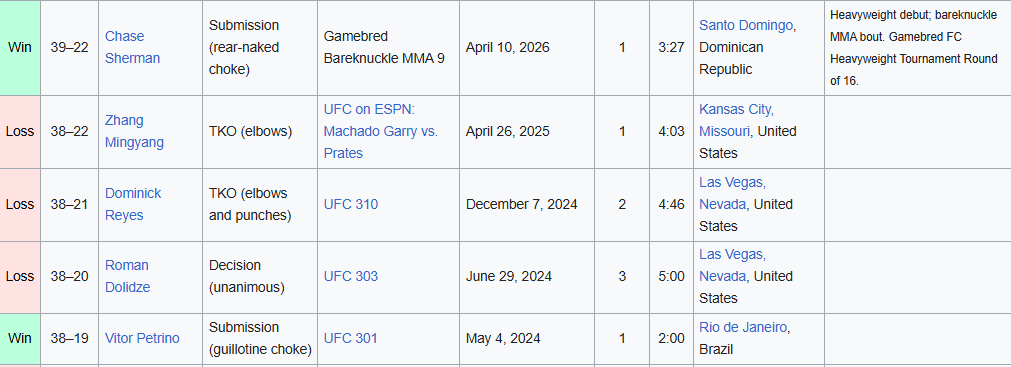Open Roman Dolidze's profile link
Viewport: 1011px width, 367px height.
coord(128,276)
